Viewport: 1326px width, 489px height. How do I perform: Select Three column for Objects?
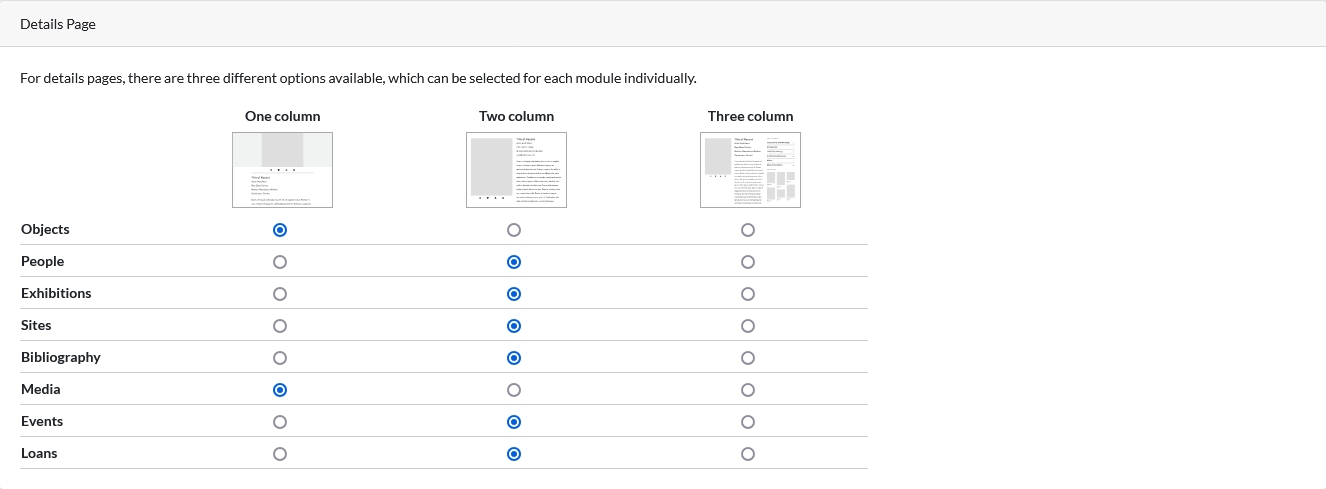pyautogui.click(x=748, y=230)
